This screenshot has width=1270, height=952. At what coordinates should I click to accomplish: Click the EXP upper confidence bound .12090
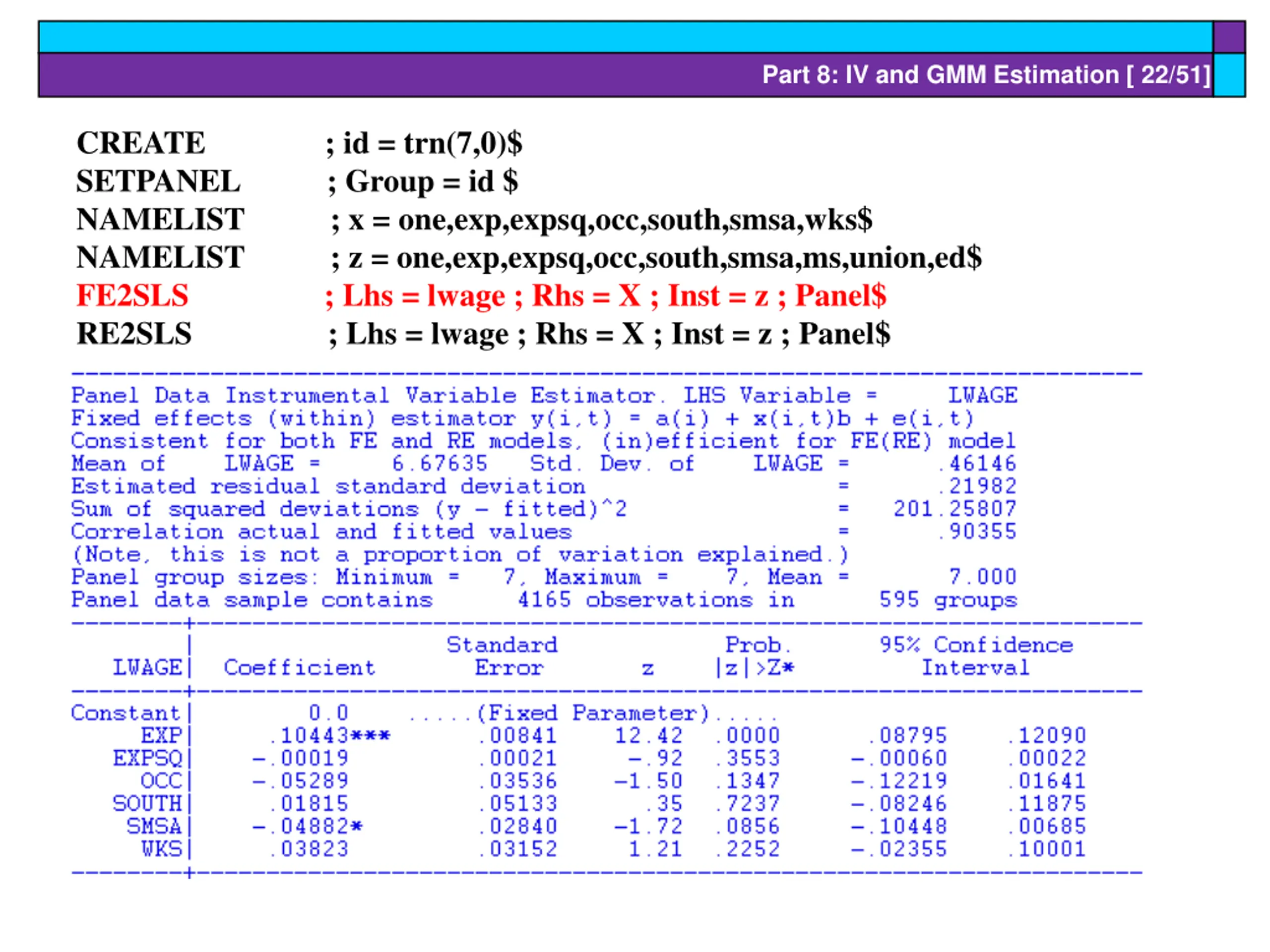(x=1047, y=736)
